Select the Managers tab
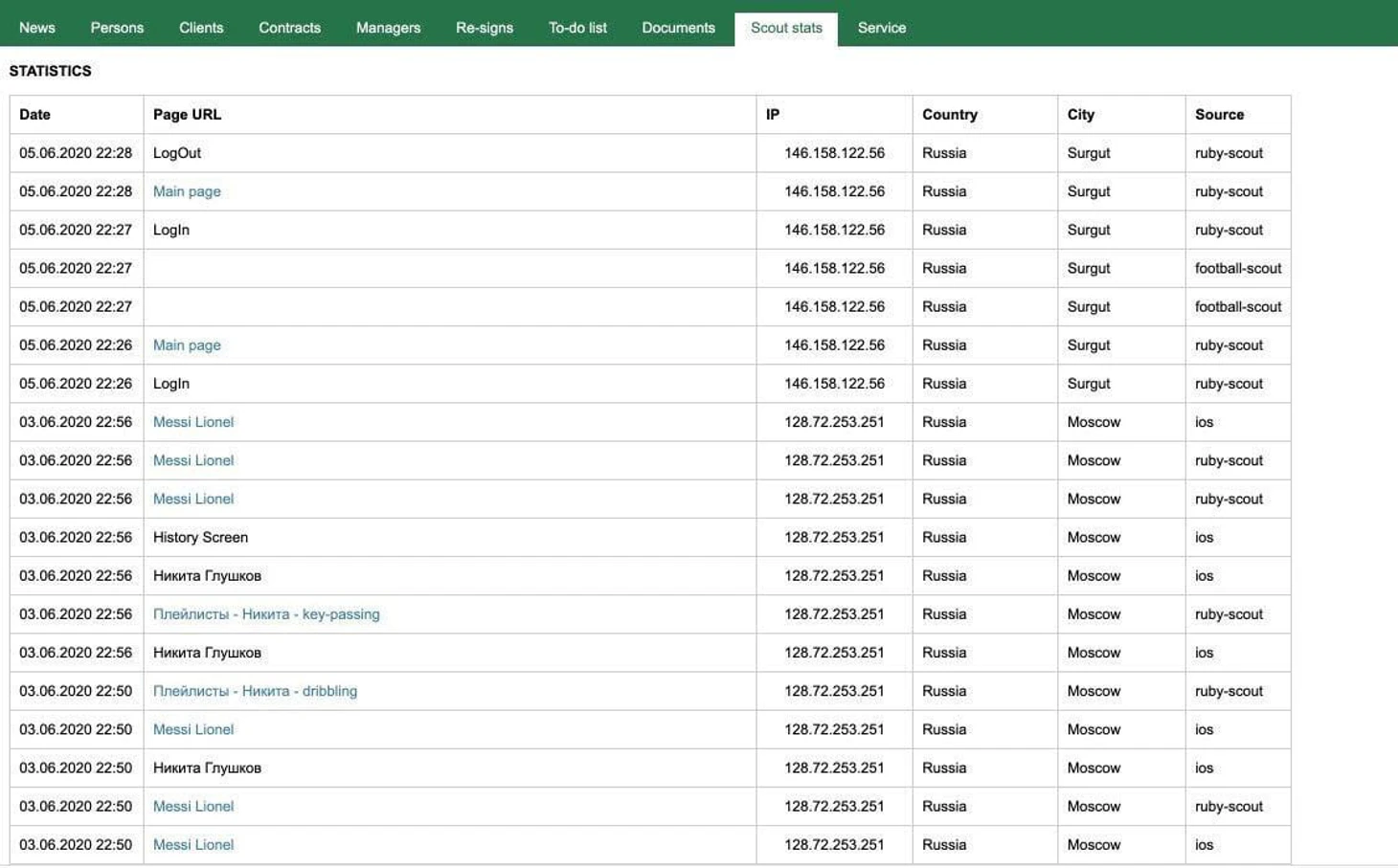The height and width of the screenshot is (868, 1398). [x=388, y=28]
